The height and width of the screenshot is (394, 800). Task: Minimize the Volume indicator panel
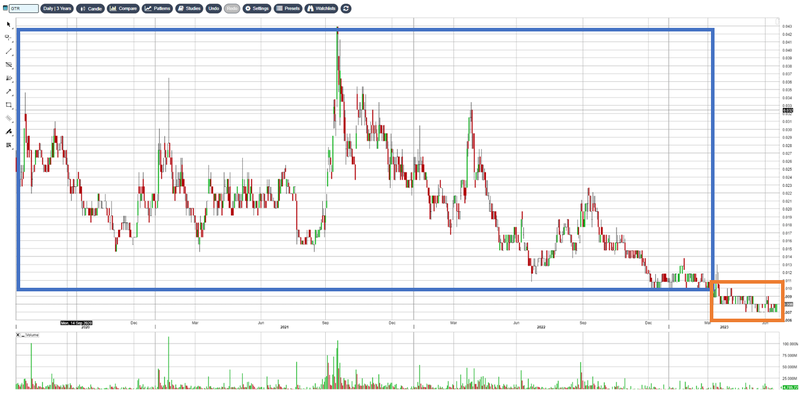coord(23,335)
